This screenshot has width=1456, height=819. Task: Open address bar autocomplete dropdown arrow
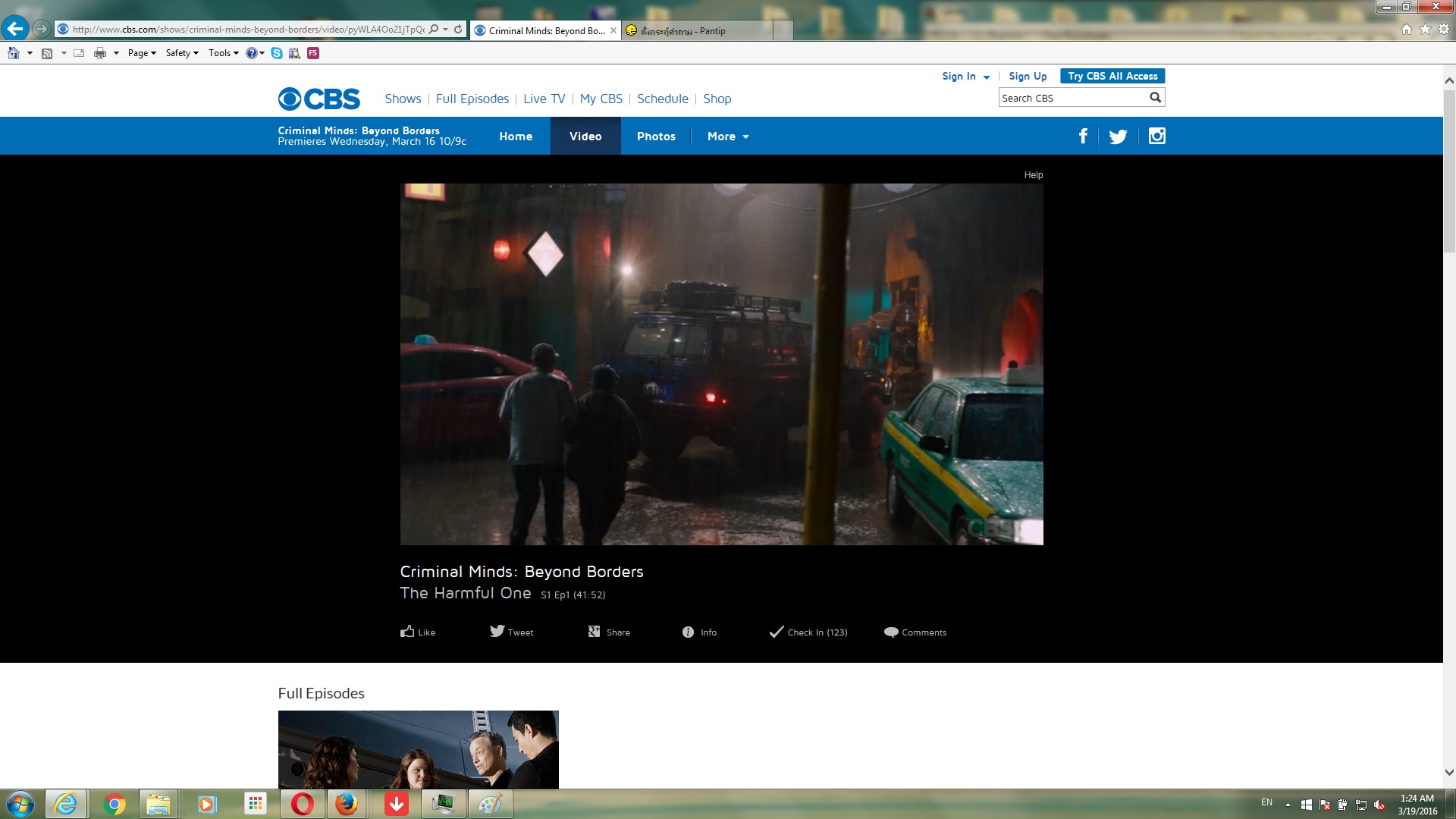446,30
